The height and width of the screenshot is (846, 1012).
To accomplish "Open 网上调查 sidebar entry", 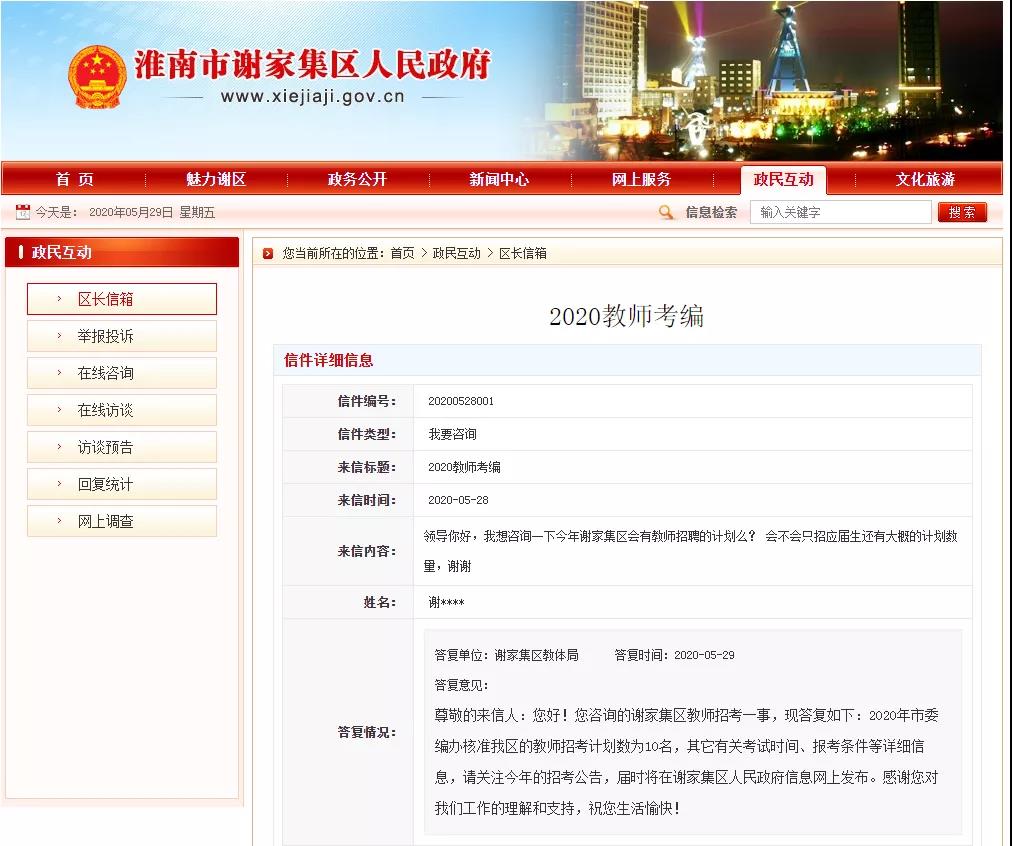I will tap(121, 521).
